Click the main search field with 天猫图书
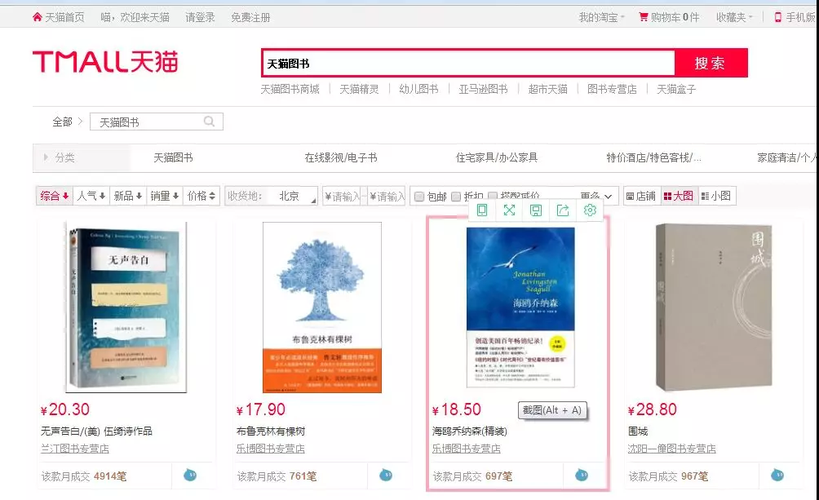819x500 pixels. click(x=469, y=63)
